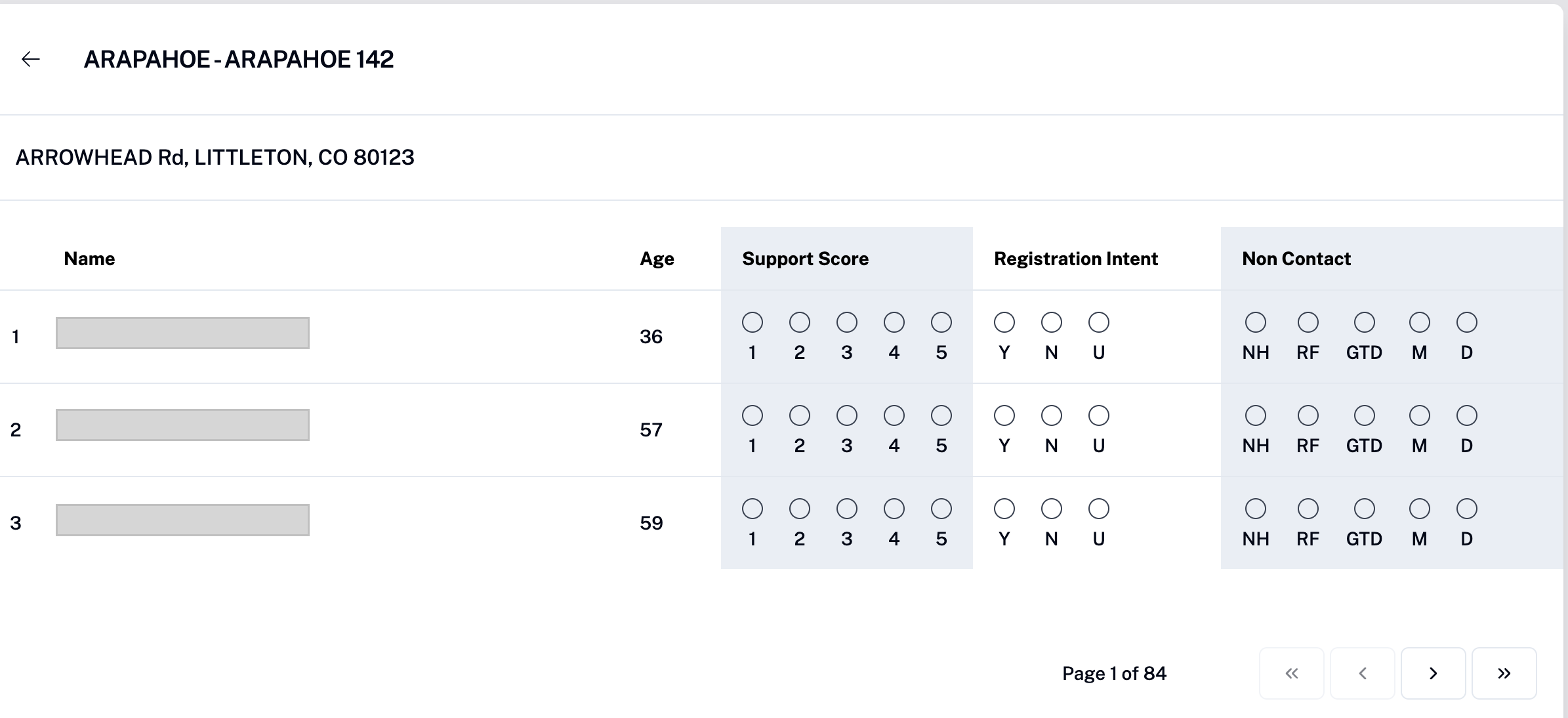
Task: Mark voter 3 as D deceased
Action: point(1467,509)
